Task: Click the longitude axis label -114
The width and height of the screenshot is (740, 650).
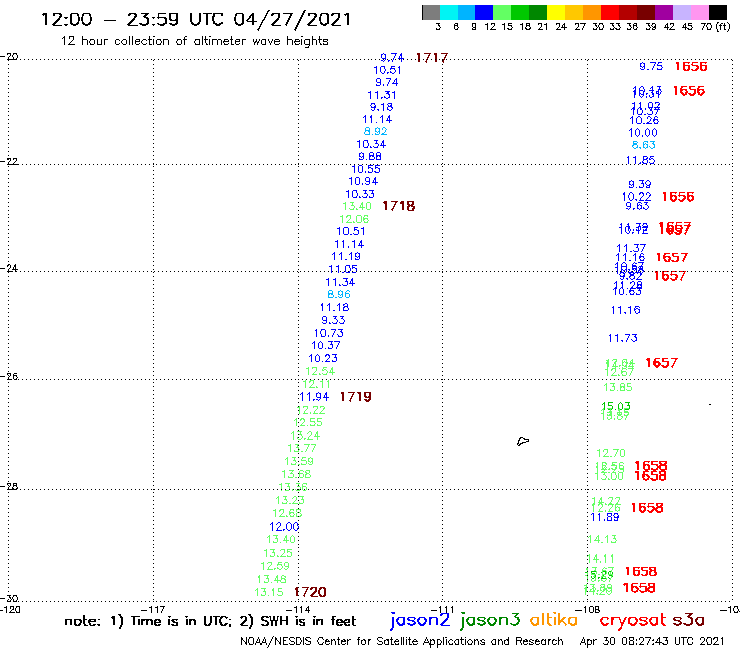Action: (x=298, y=609)
